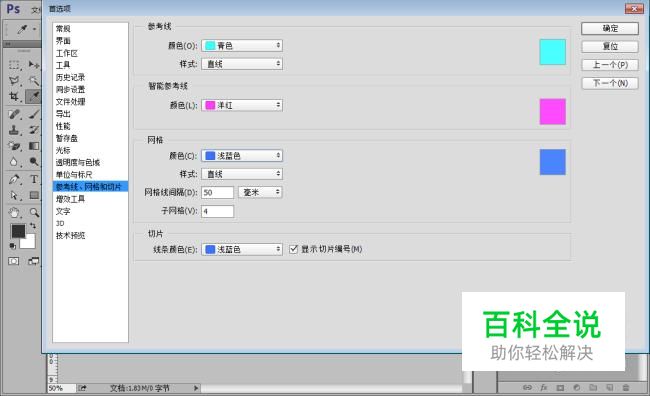The height and width of the screenshot is (396, 650).
Task: Click the add layer mask icon
Action: [x=560, y=388]
